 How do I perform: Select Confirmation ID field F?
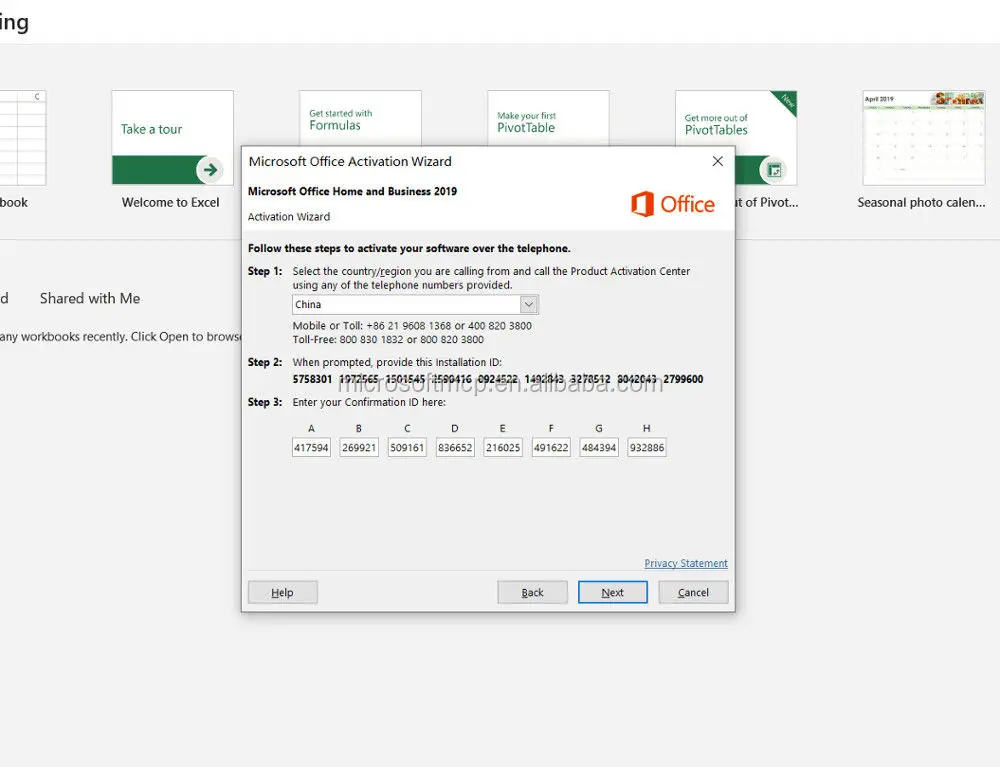click(551, 448)
